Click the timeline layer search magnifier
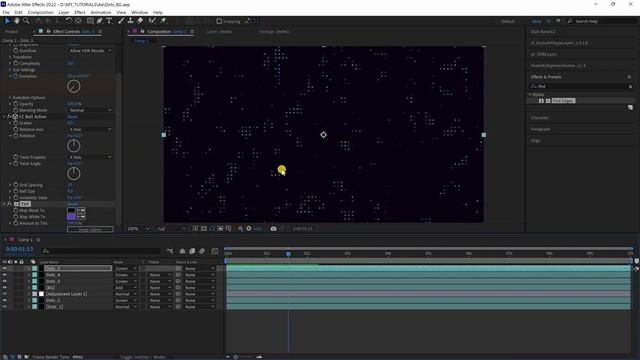640x360 pixels. pyautogui.click(x=46, y=251)
